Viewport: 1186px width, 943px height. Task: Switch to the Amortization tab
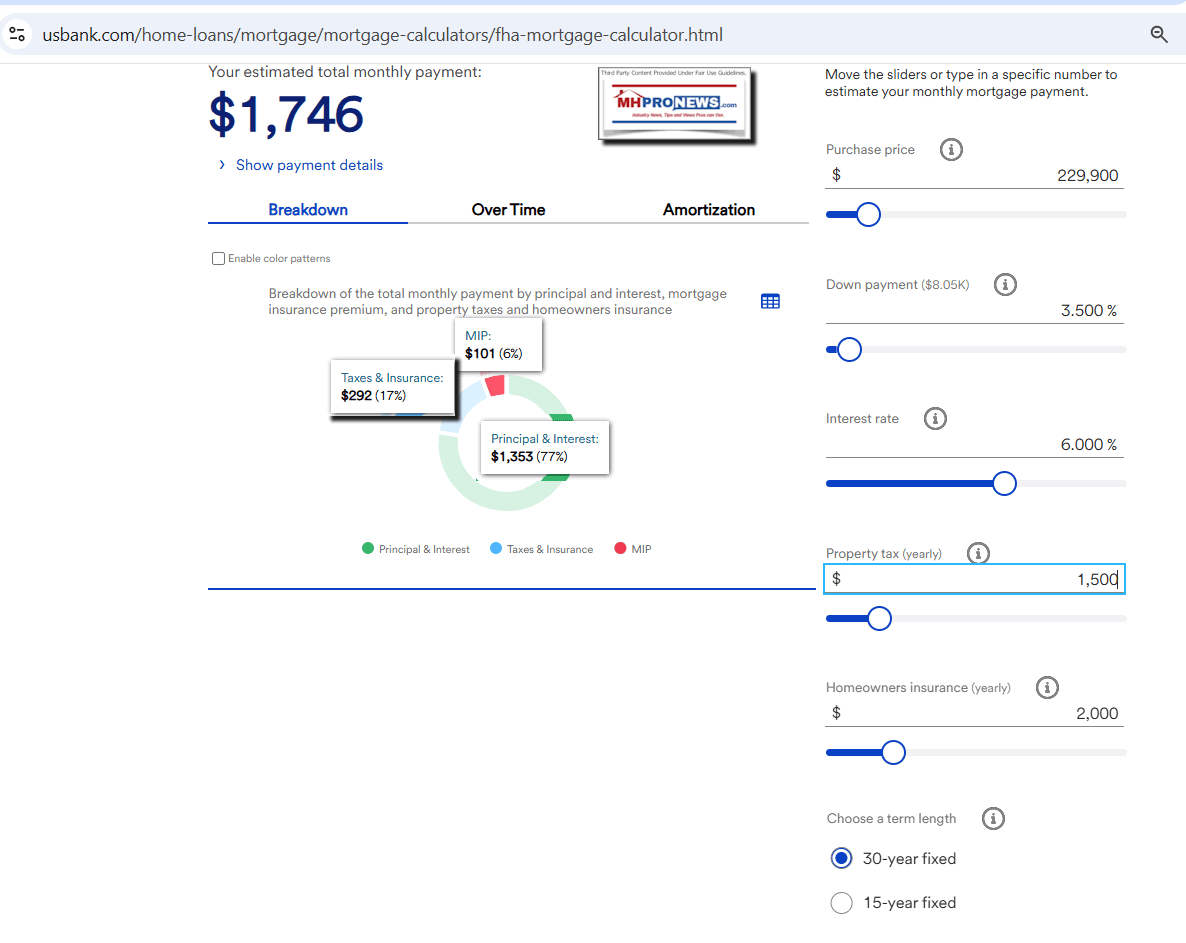[x=708, y=210]
